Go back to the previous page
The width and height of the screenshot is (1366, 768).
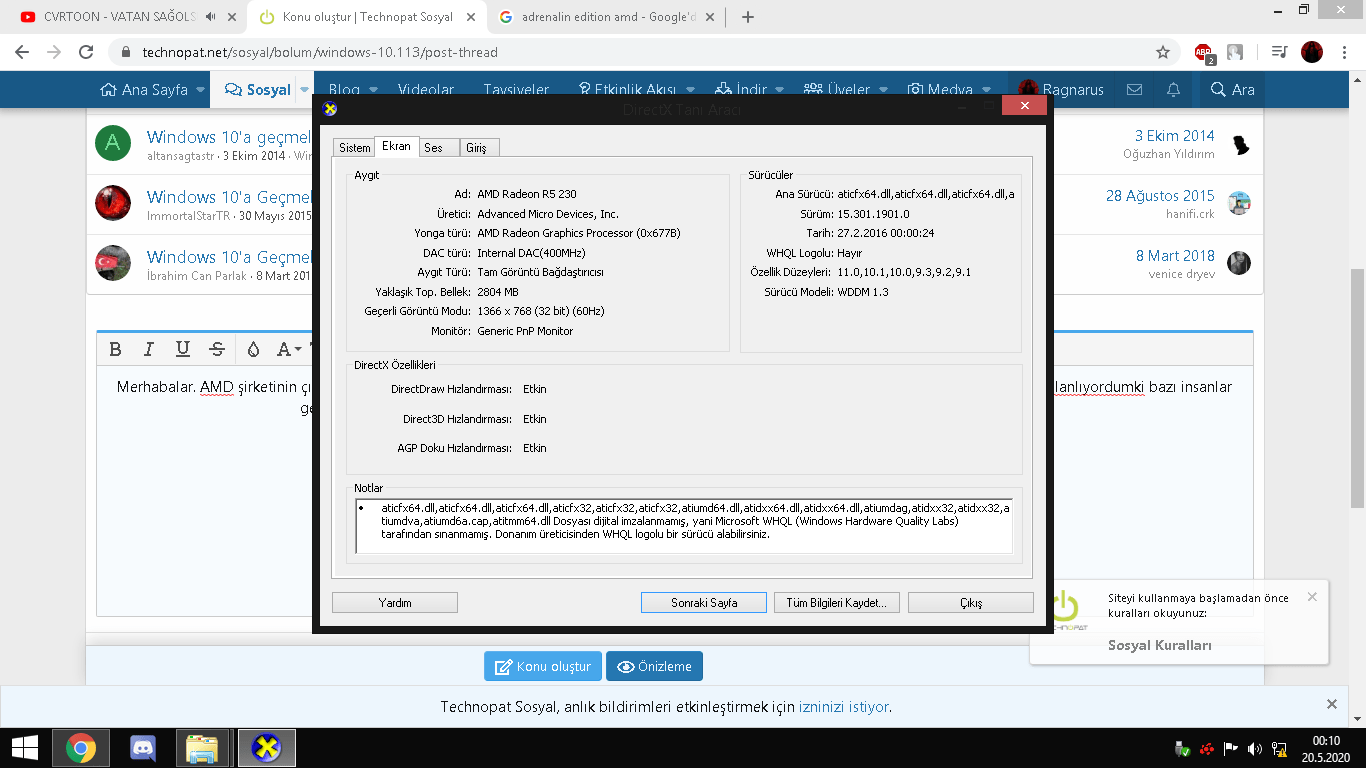[22, 52]
